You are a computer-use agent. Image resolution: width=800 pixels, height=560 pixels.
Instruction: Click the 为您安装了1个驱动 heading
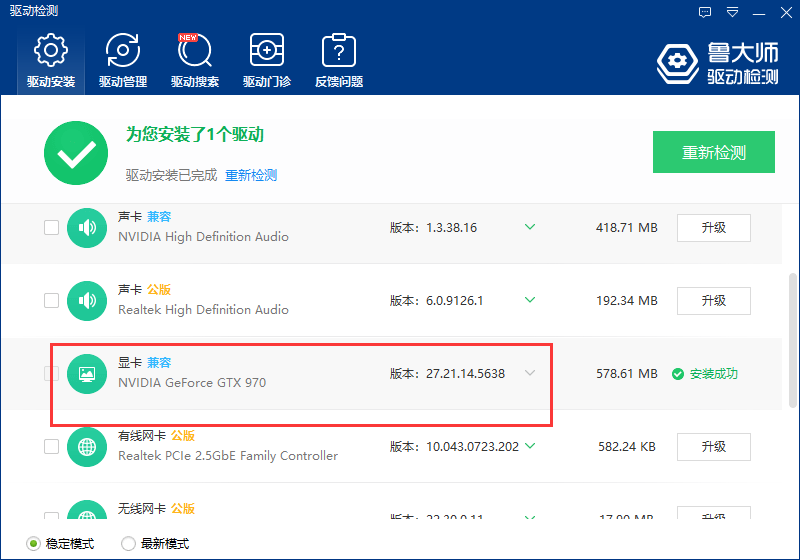click(195, 135)
